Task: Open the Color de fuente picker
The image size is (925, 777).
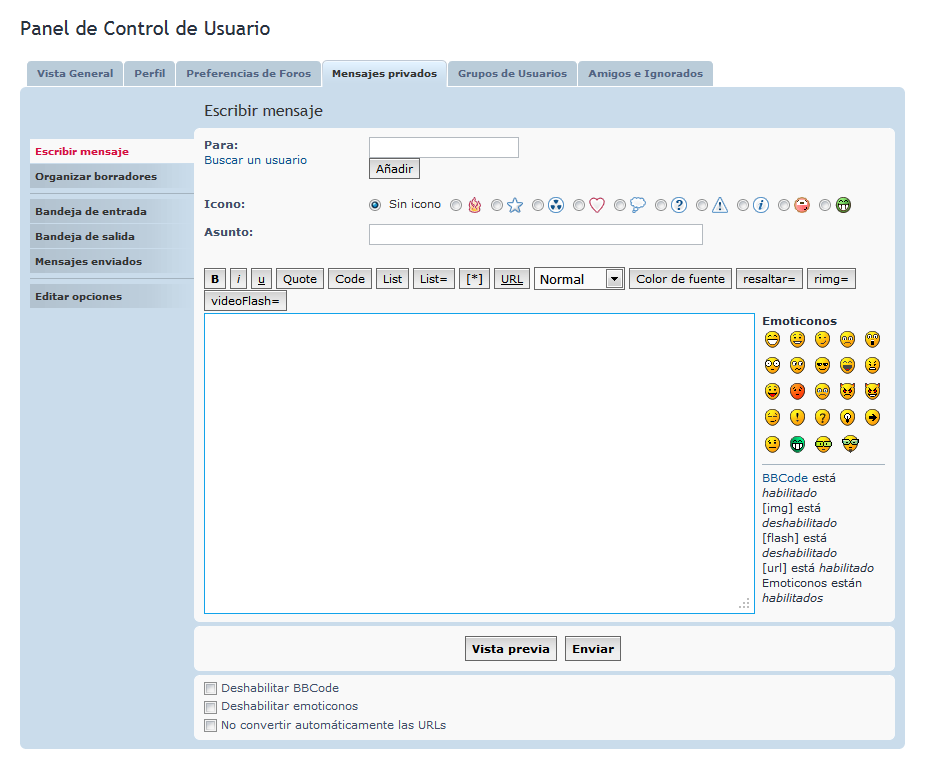Action: (680, 279)
